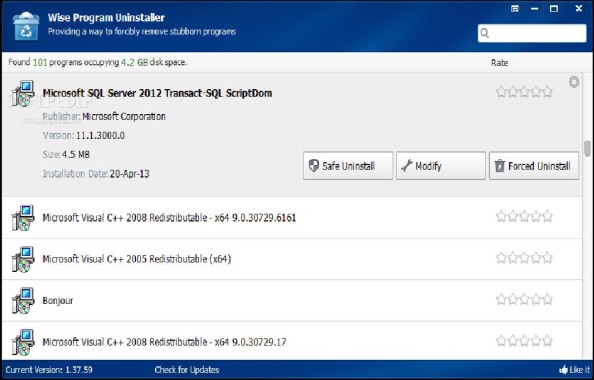Viewport: 594px width, 380px height.
Task: Rate SQL Server ScriptDom one star
Action: [501, 92]
